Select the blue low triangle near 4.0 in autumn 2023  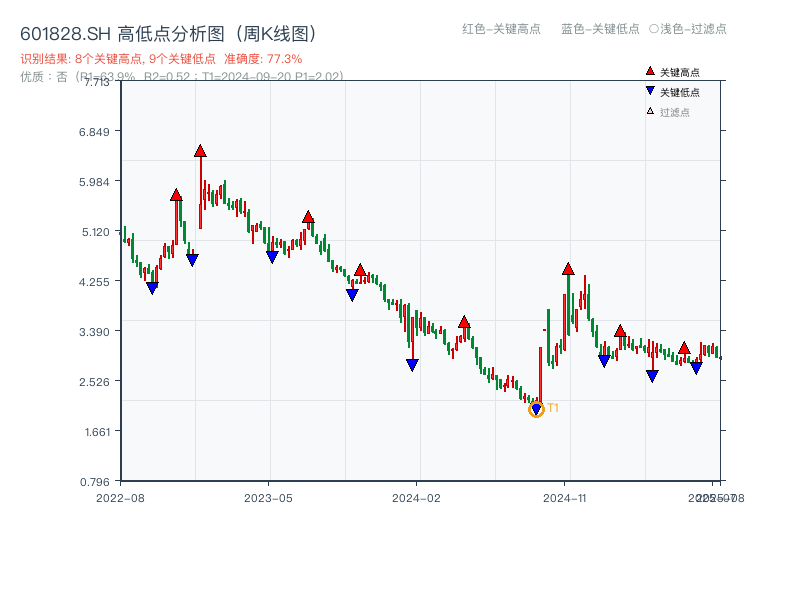(352, 295)
